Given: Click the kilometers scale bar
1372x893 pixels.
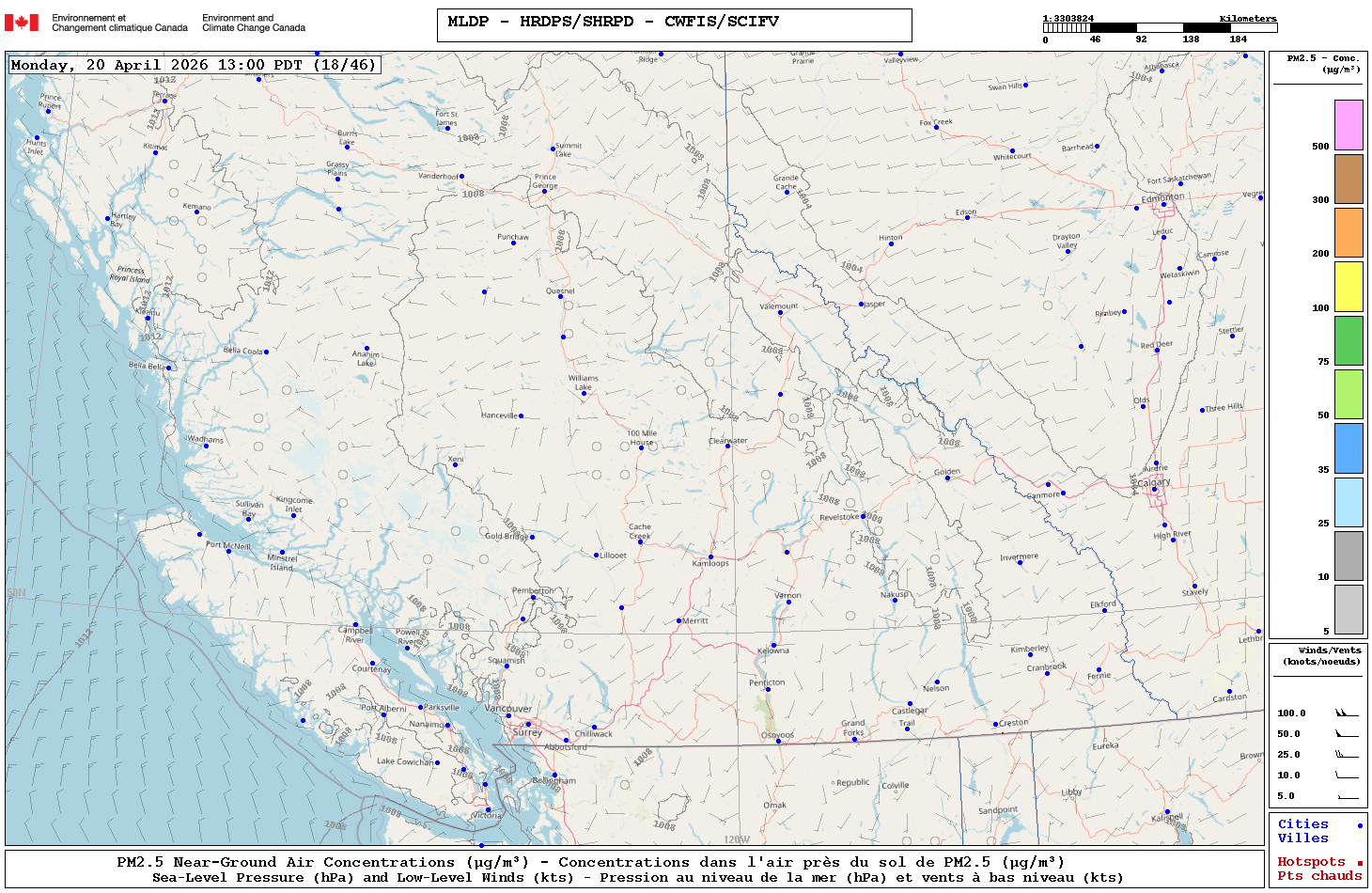Looking at the screenshot, I should (x=1160, y=28).
